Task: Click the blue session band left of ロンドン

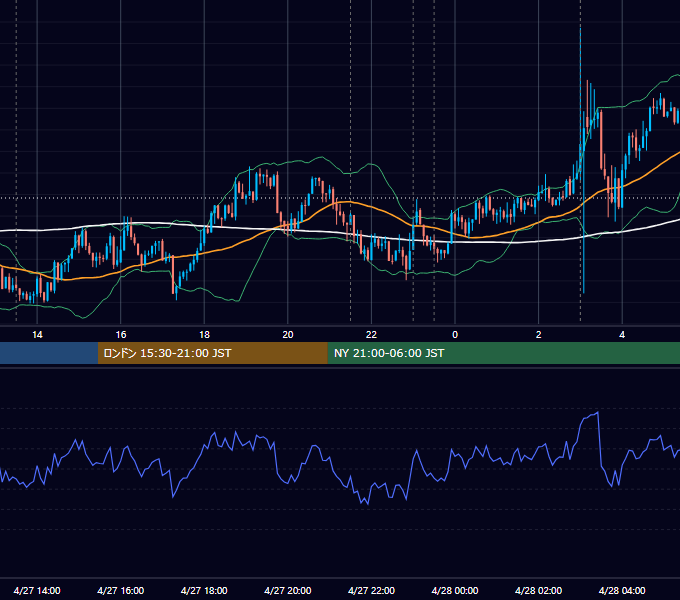Action: (49, 353)
